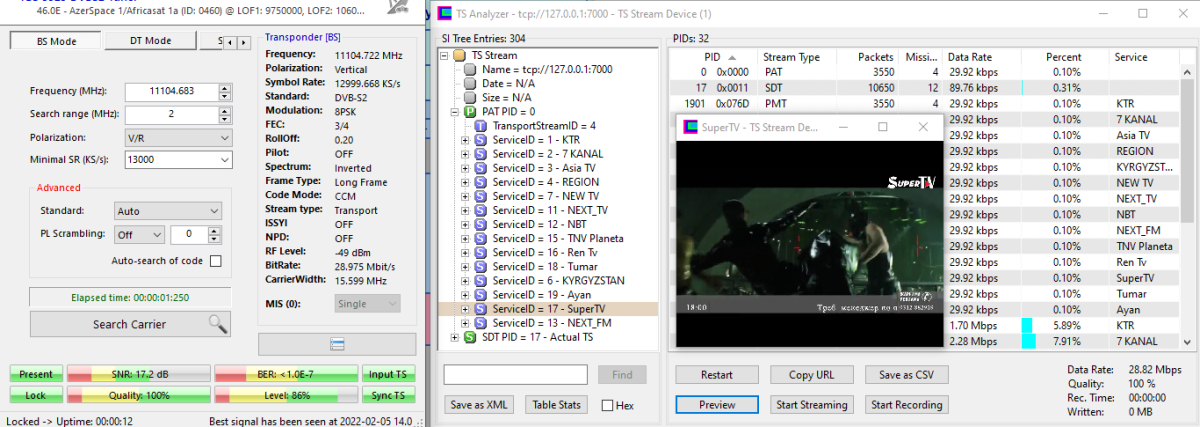
Task: Expand ServiceID = 1 - KTR node
Action: [x=465, y=140]
